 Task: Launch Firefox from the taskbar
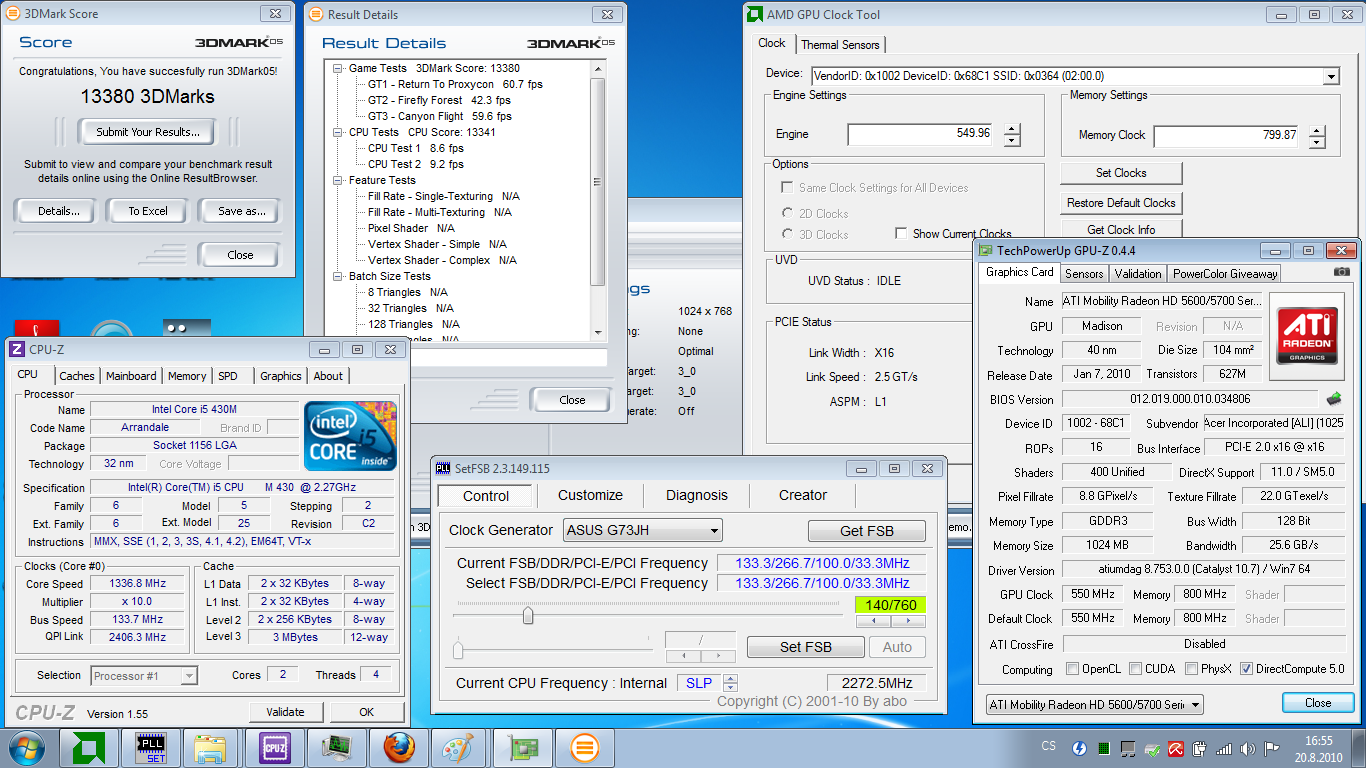[398, 747]
